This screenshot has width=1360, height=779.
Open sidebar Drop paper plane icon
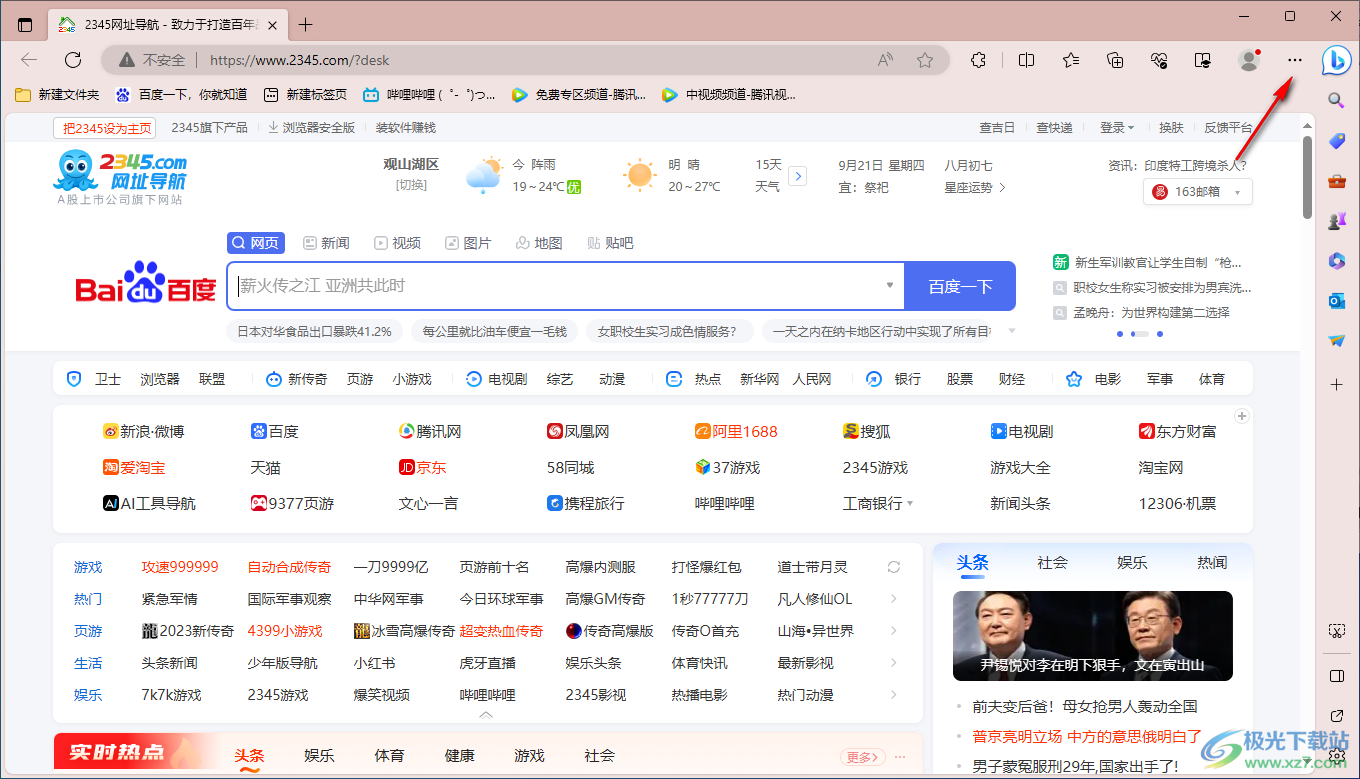tap(1336, 341)
